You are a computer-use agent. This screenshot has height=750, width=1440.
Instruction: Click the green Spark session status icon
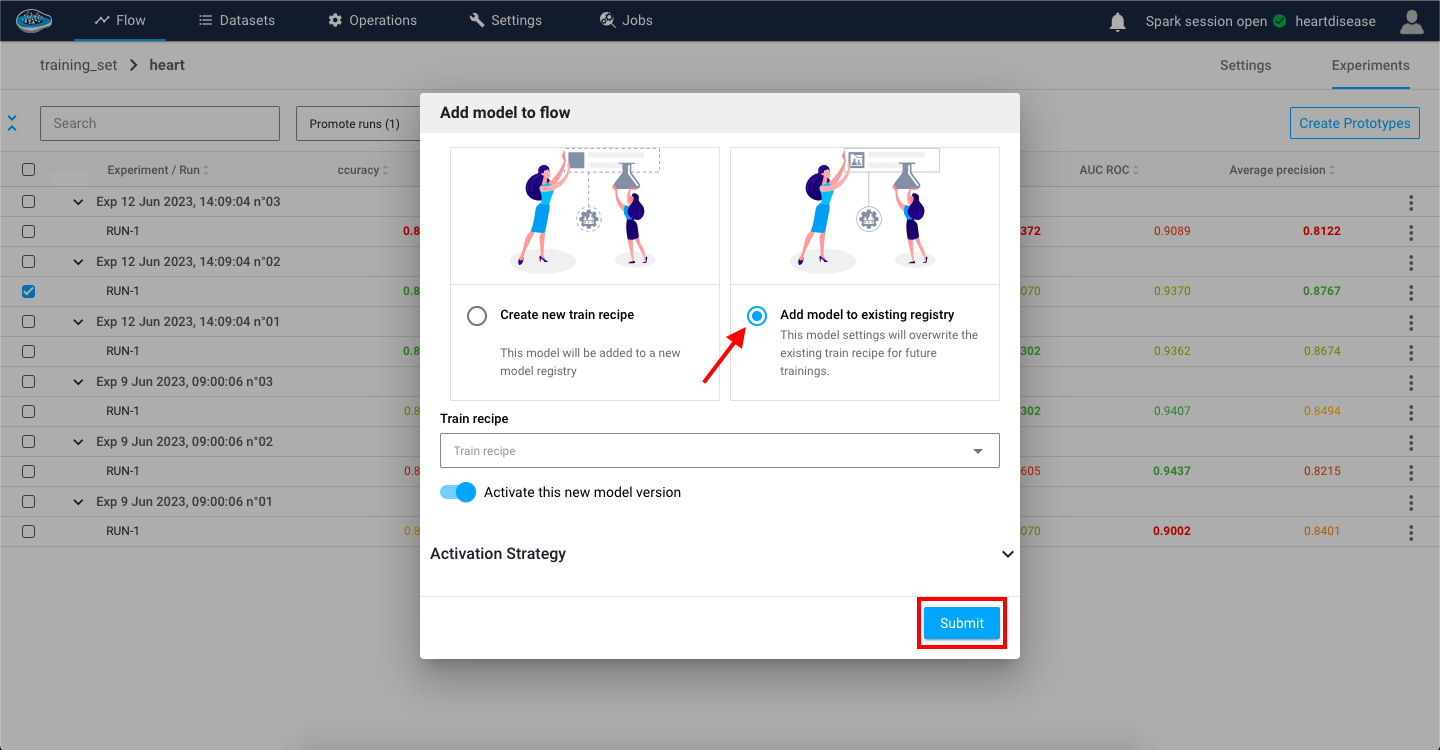click(x=1279, y=21)
